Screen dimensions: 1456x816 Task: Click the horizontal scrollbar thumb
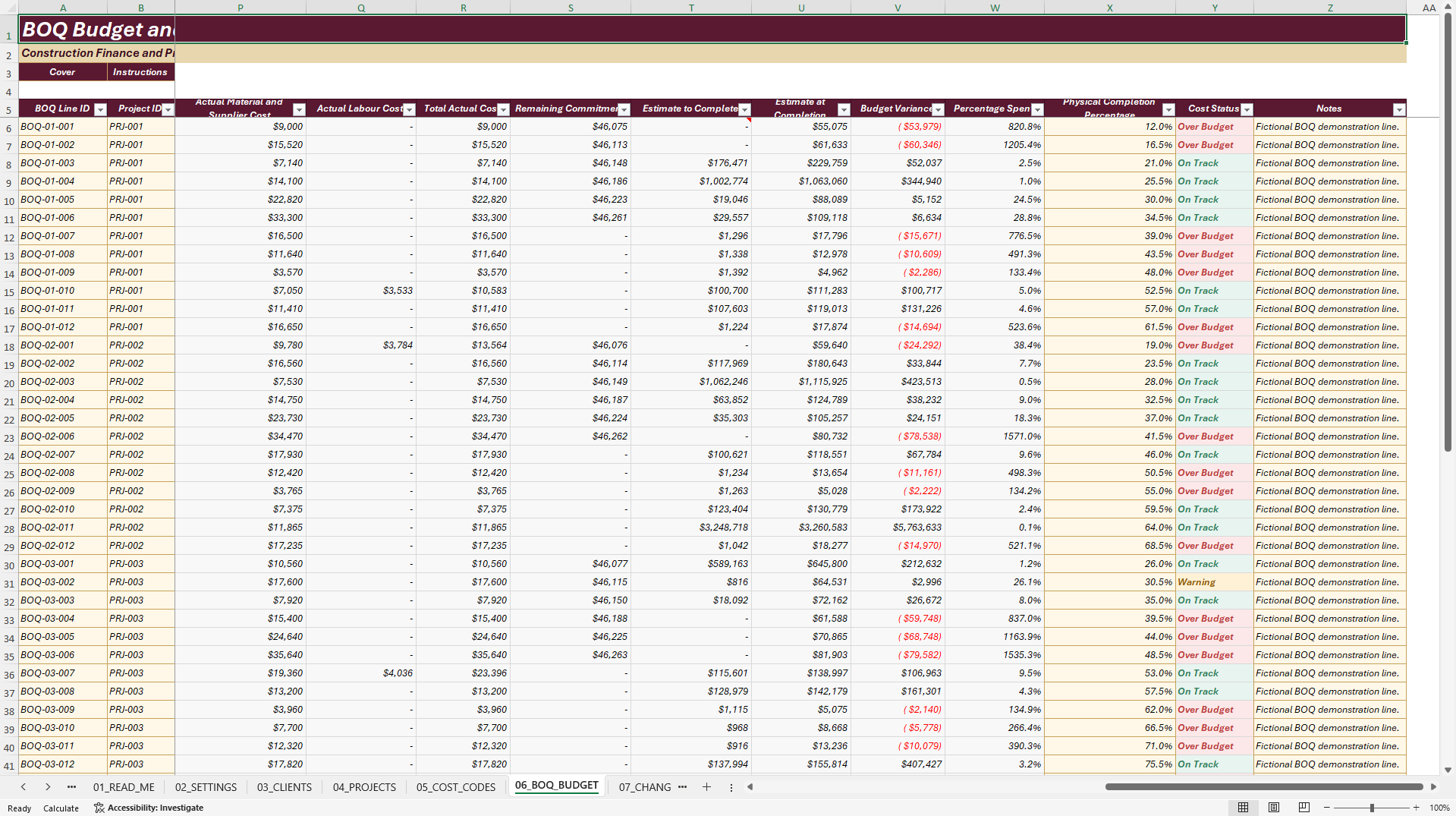[1264, 787]
